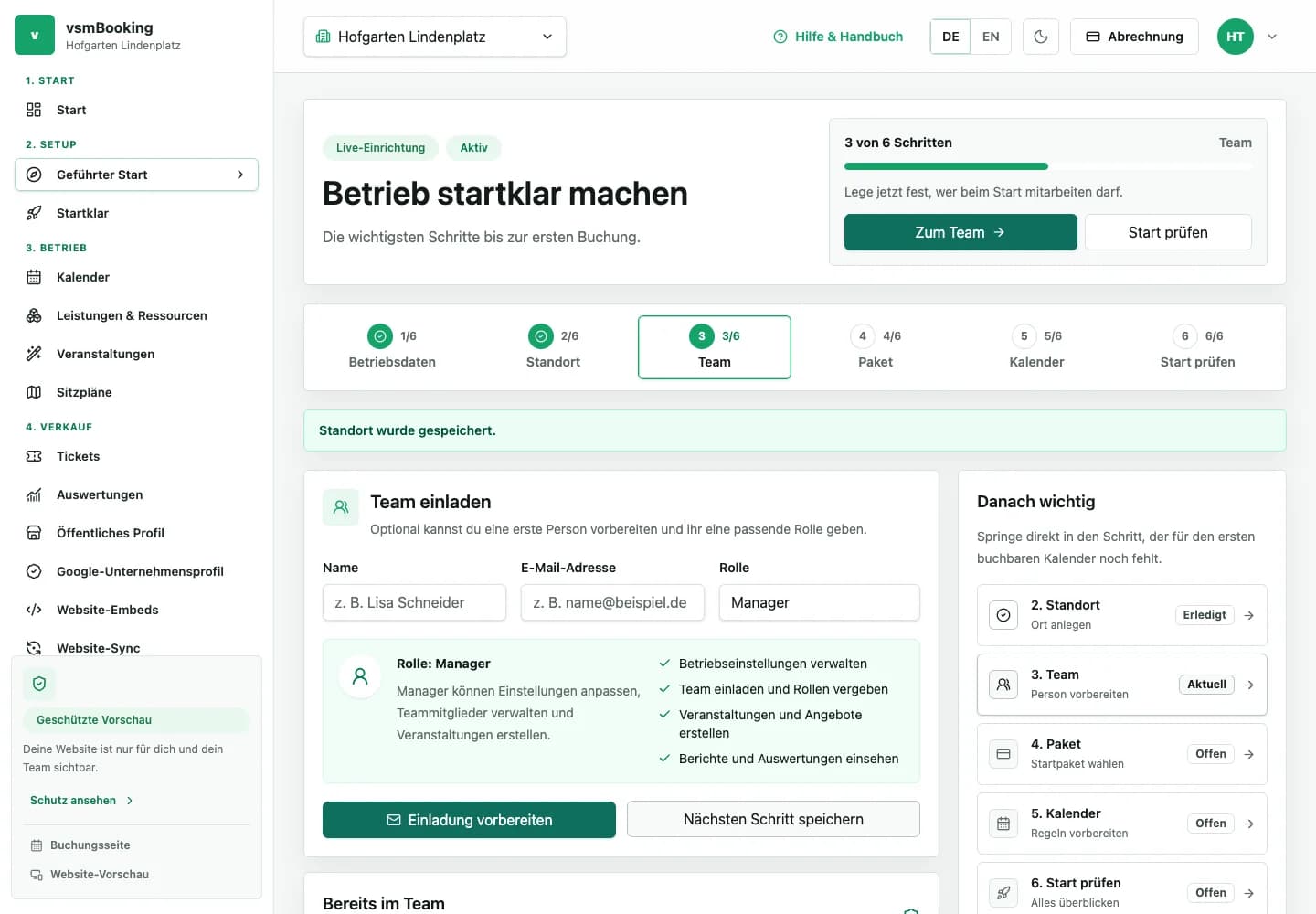Image resolution: width=1316 pixels, height=914 pixels.
Task: Go to step 2/6 Standort
Action: point(553,347)
